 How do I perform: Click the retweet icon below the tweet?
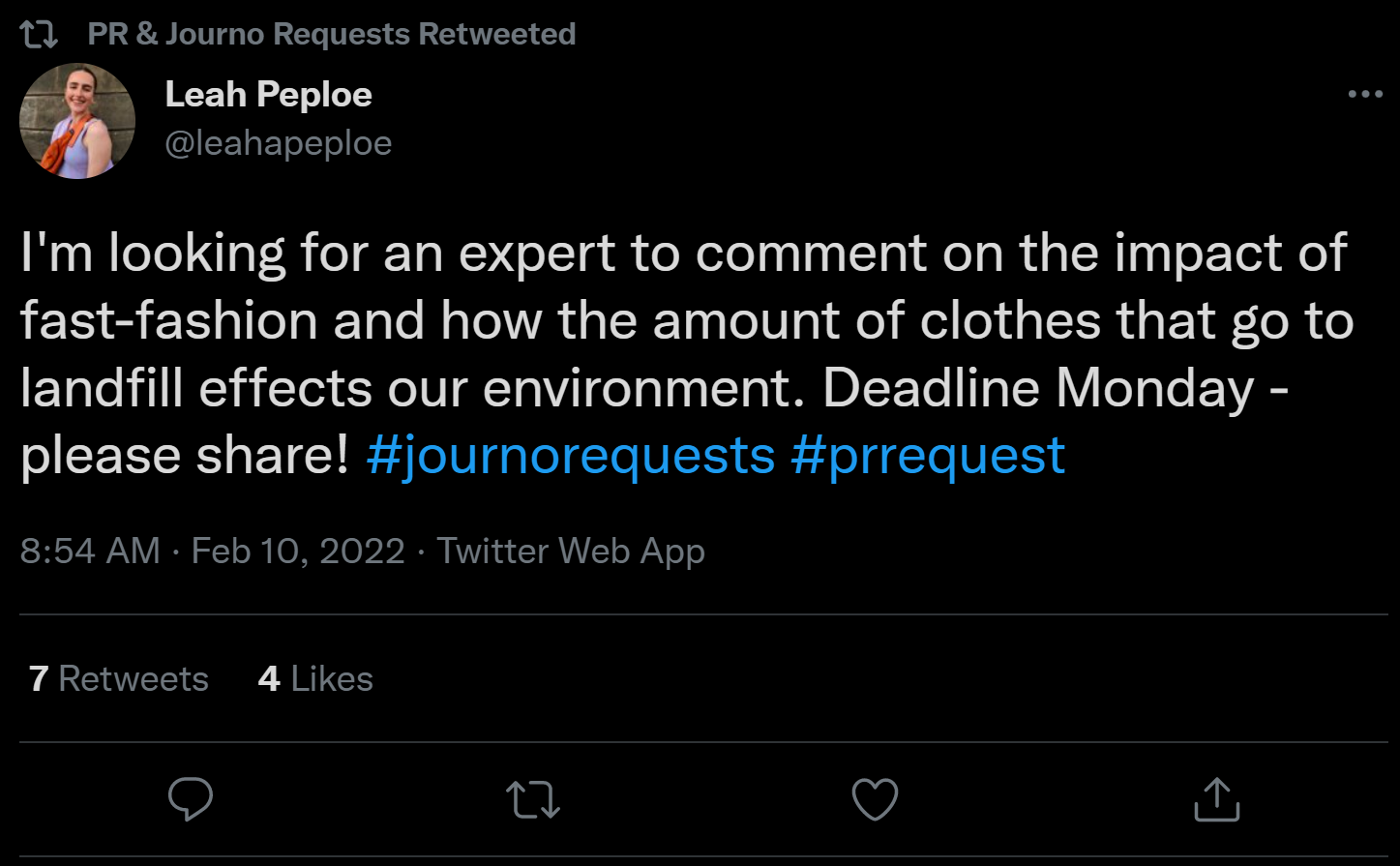[533, 799]
